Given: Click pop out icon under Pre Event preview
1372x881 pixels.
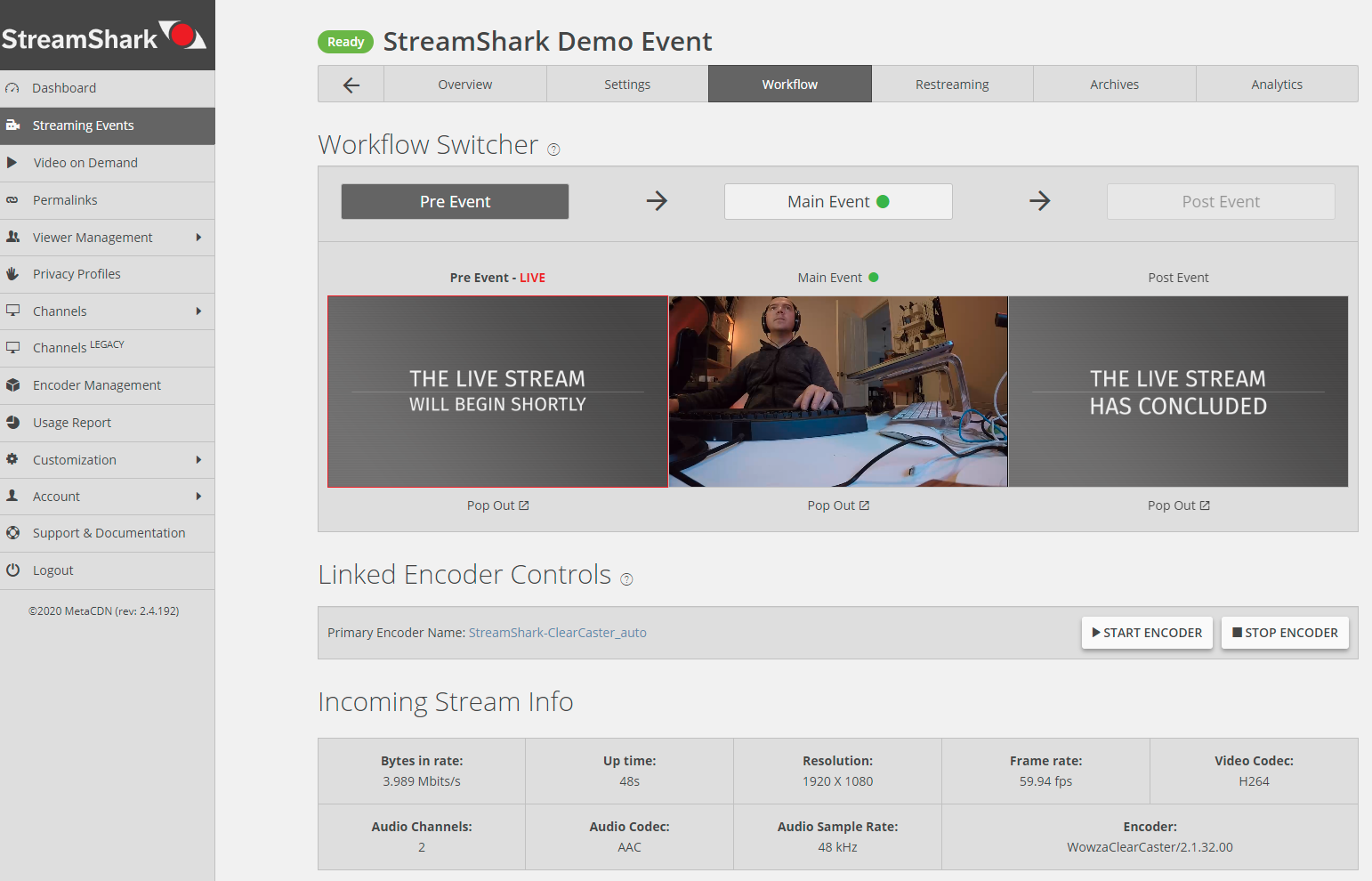Looking at the screenshot, I should point(524,505).
